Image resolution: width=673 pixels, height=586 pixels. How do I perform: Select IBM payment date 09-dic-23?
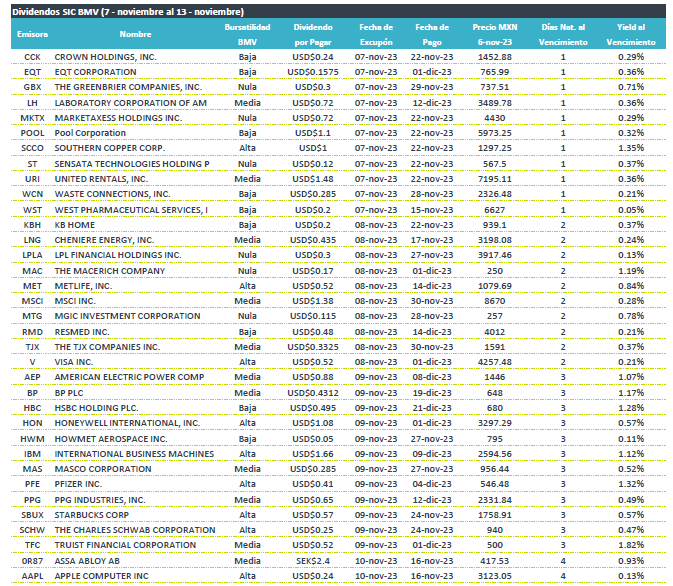(x=432, y=454)
